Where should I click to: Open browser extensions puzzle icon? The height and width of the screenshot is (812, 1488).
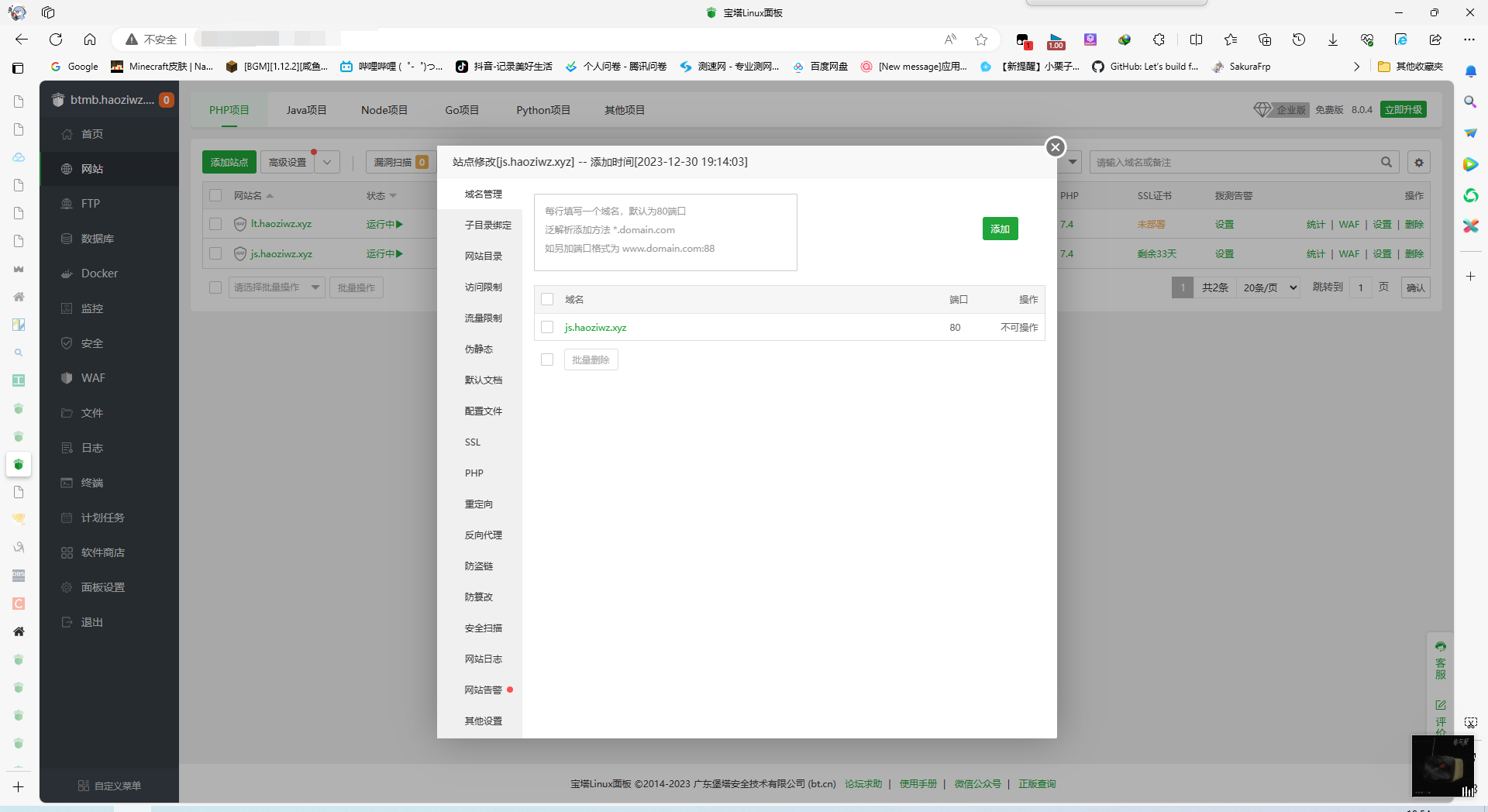click(1159, 40)
